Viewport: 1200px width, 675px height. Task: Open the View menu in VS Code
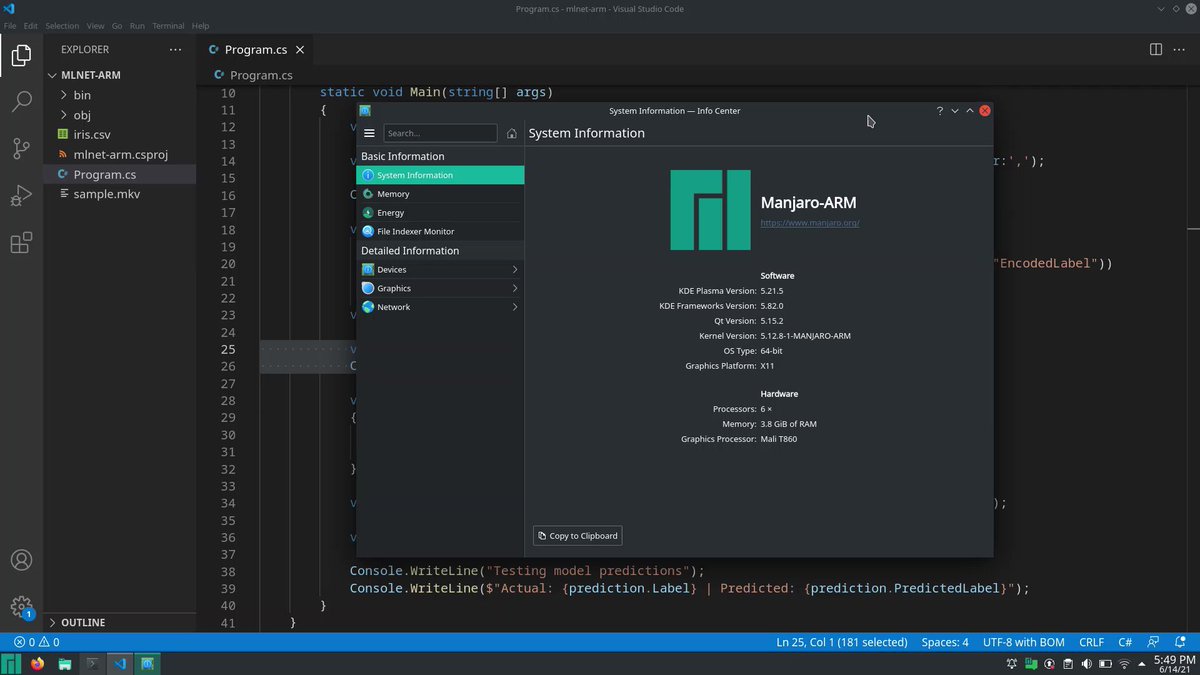(x=95, y=25)
